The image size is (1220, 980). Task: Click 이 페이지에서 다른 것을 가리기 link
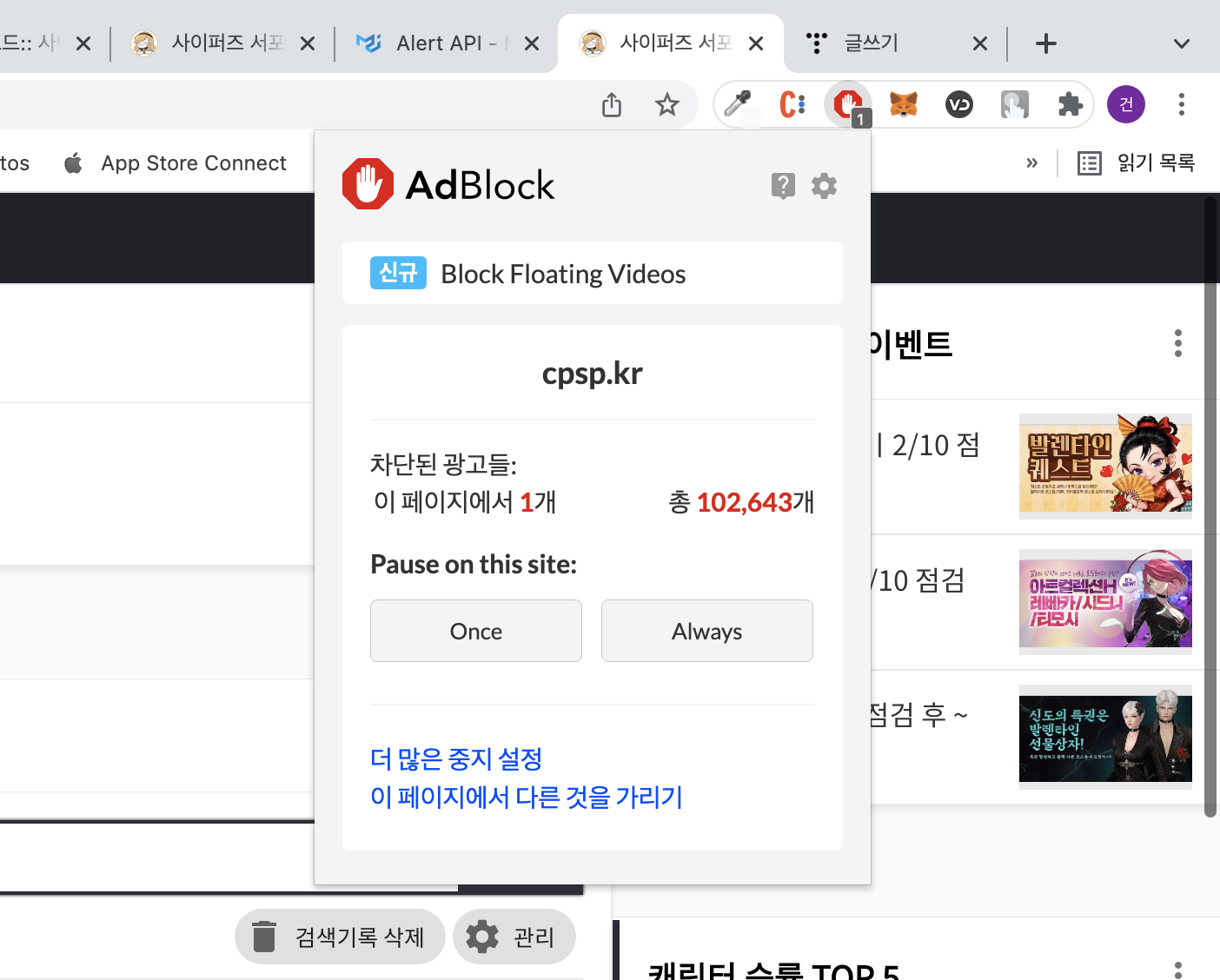tap(527, 797)
